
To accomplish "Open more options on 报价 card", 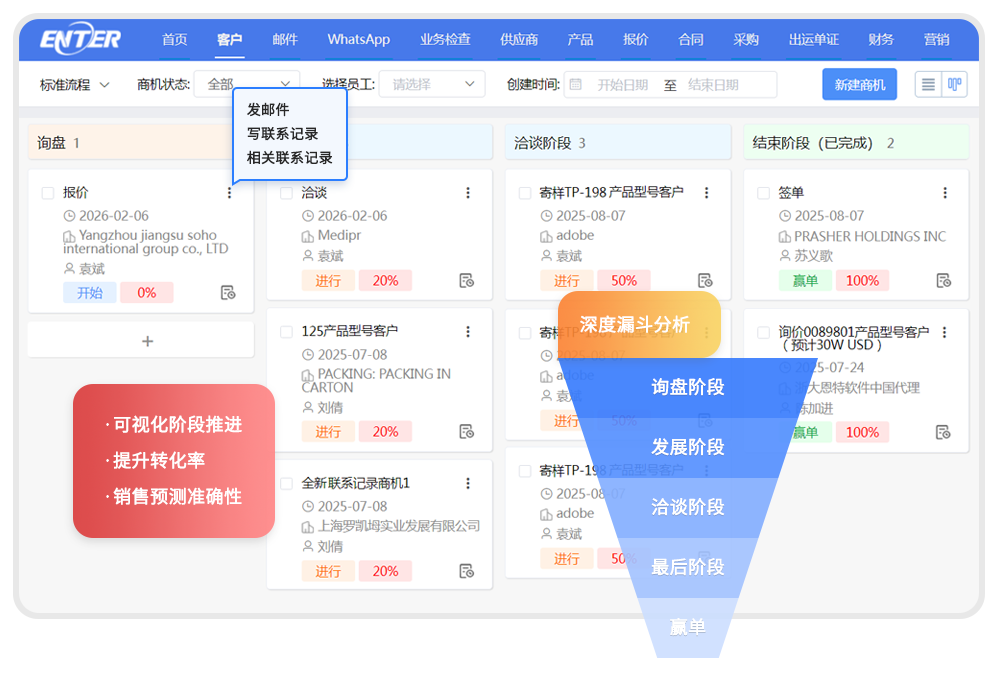I will (230, 193).
